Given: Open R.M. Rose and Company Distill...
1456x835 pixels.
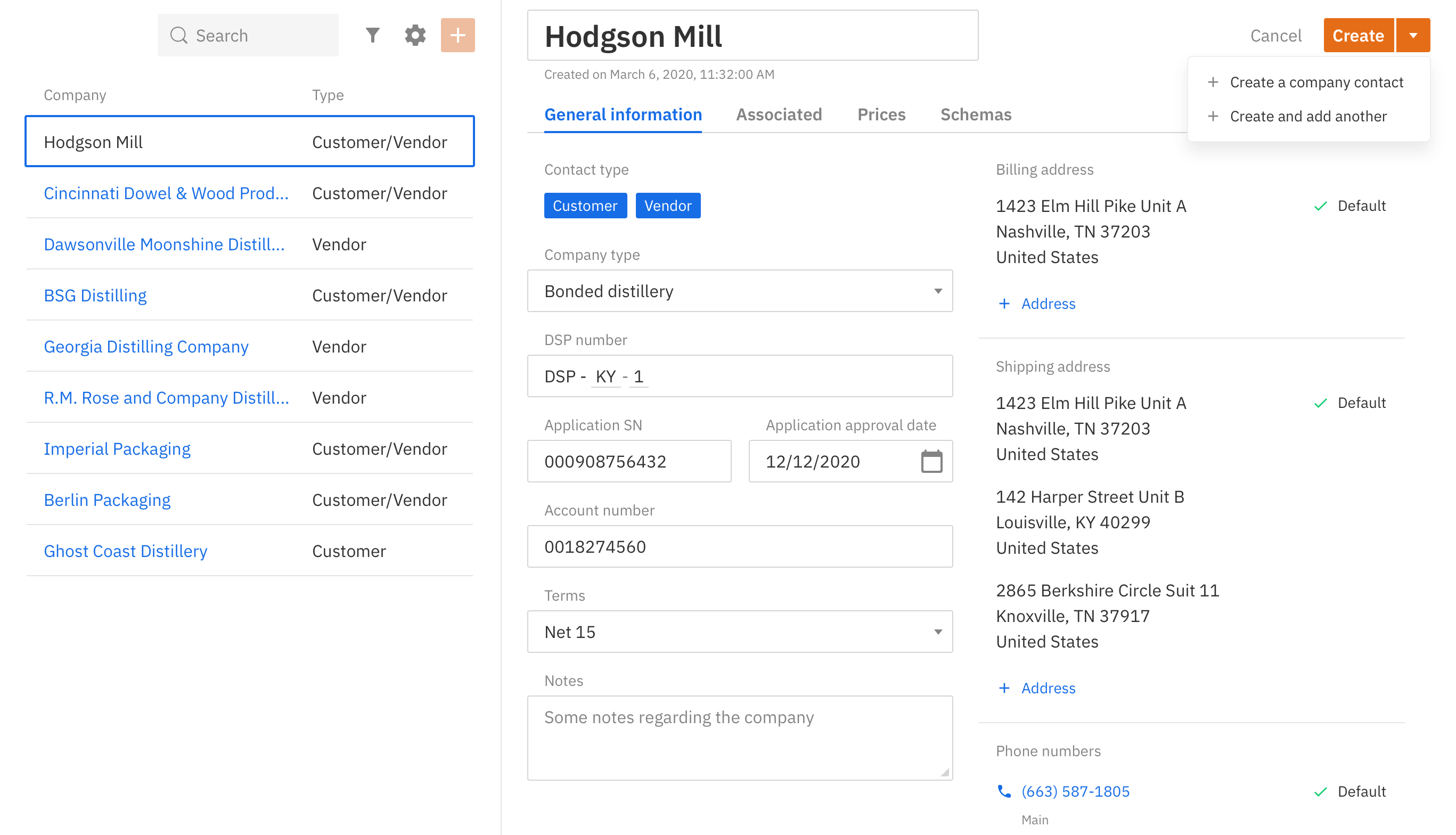Looking at the screenshot, I should tap(166, 397).
